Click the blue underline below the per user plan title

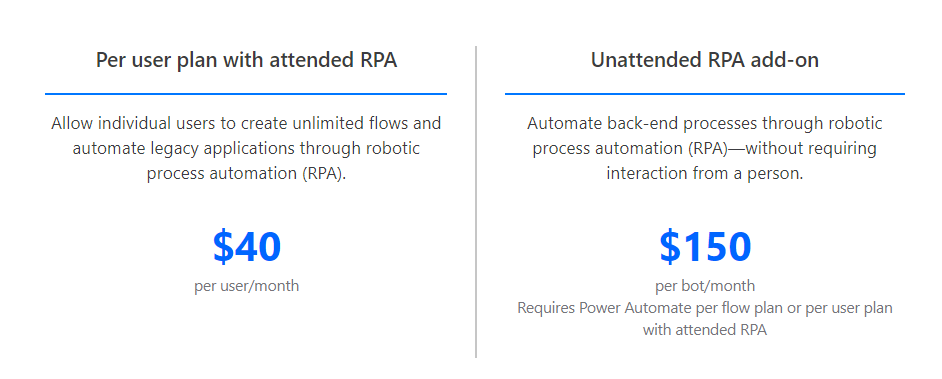(x=246, y=94)
